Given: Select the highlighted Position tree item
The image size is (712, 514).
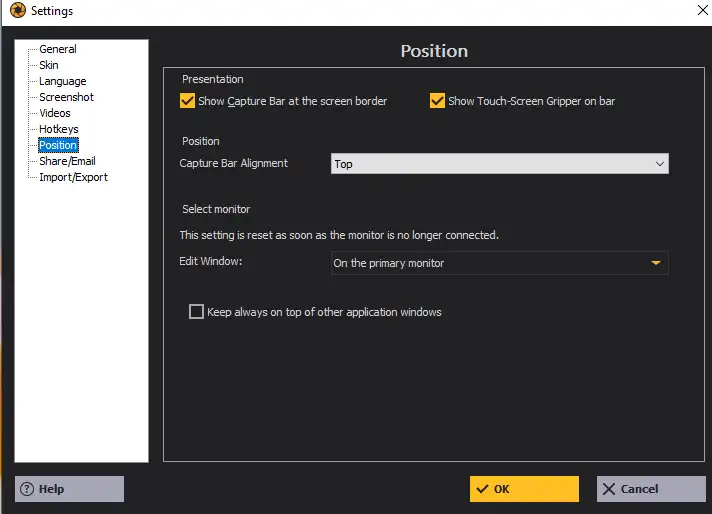Looking at the screenshot, I should [x=58, y=145].
